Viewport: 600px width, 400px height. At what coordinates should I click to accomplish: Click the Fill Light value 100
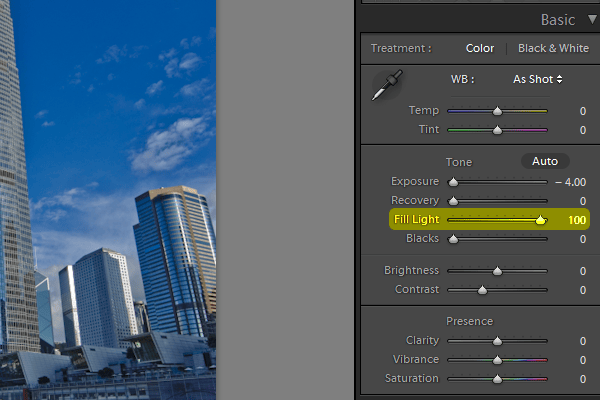576,220
